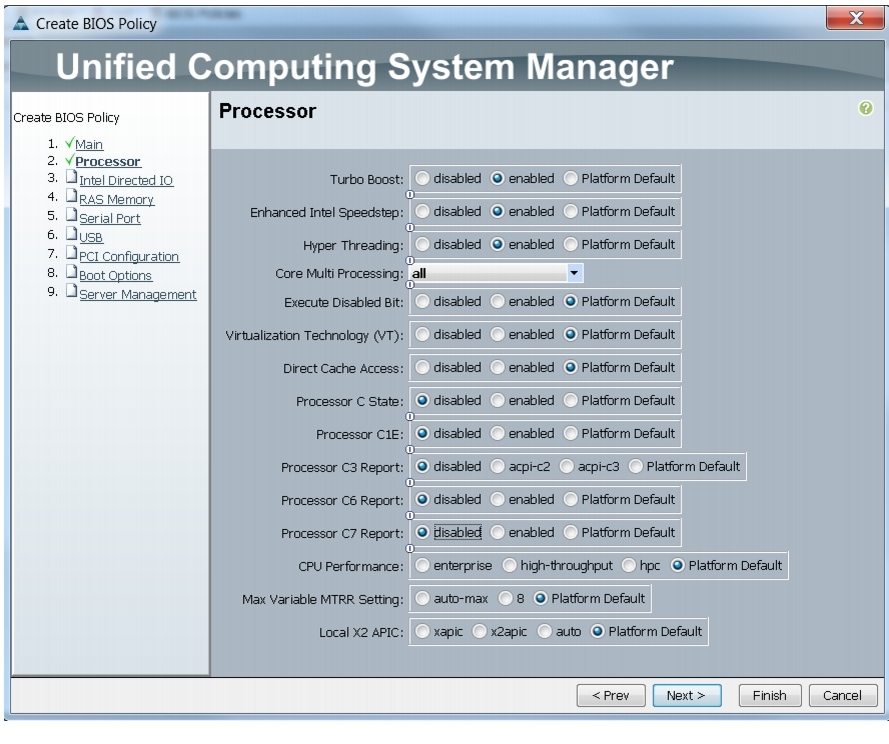Disable Direct Cache Access

pos(422,367)
